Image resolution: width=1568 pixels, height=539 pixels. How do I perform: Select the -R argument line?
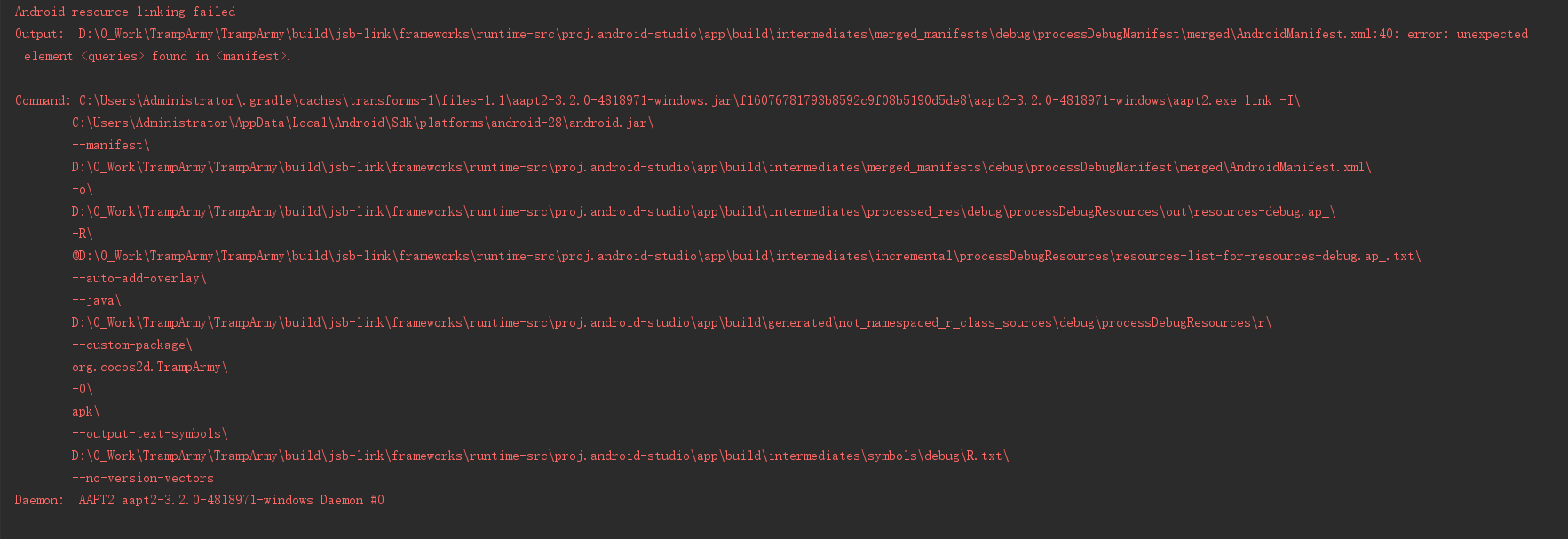tap(82, 234)
